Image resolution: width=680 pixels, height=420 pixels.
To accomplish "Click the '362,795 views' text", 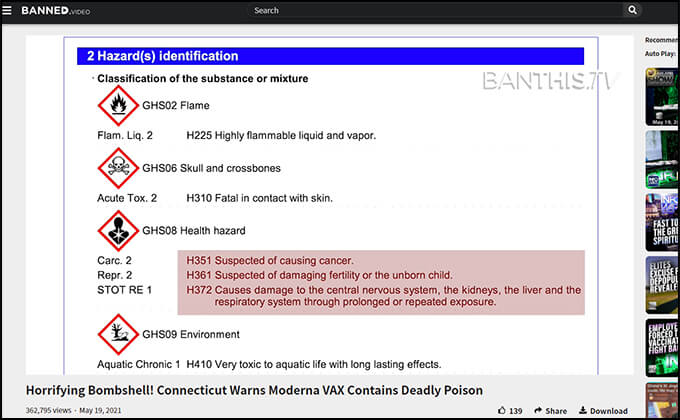I will (x=48, y=410).
